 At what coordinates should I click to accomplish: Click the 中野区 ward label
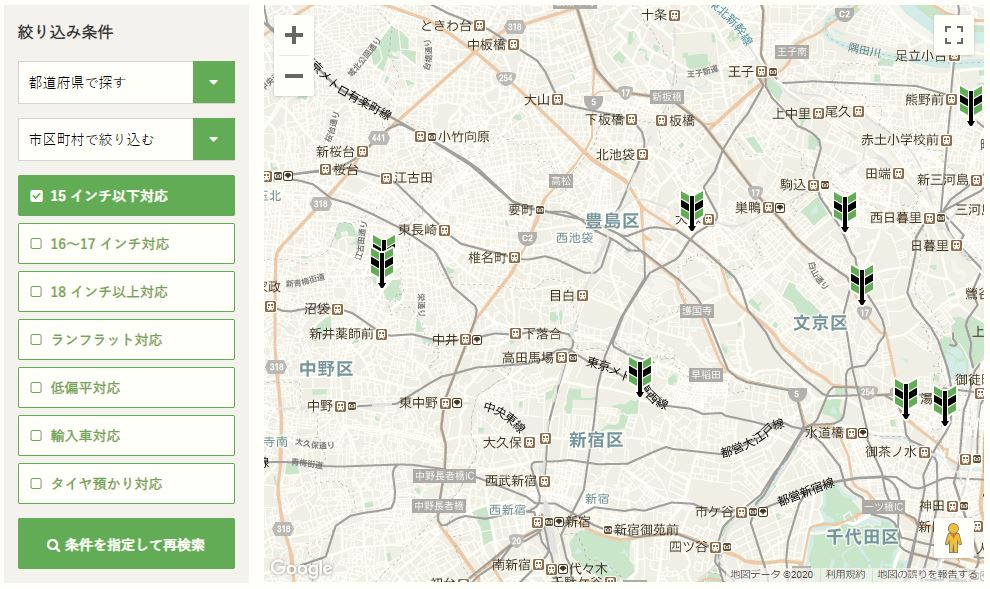[x=326, y=368]
